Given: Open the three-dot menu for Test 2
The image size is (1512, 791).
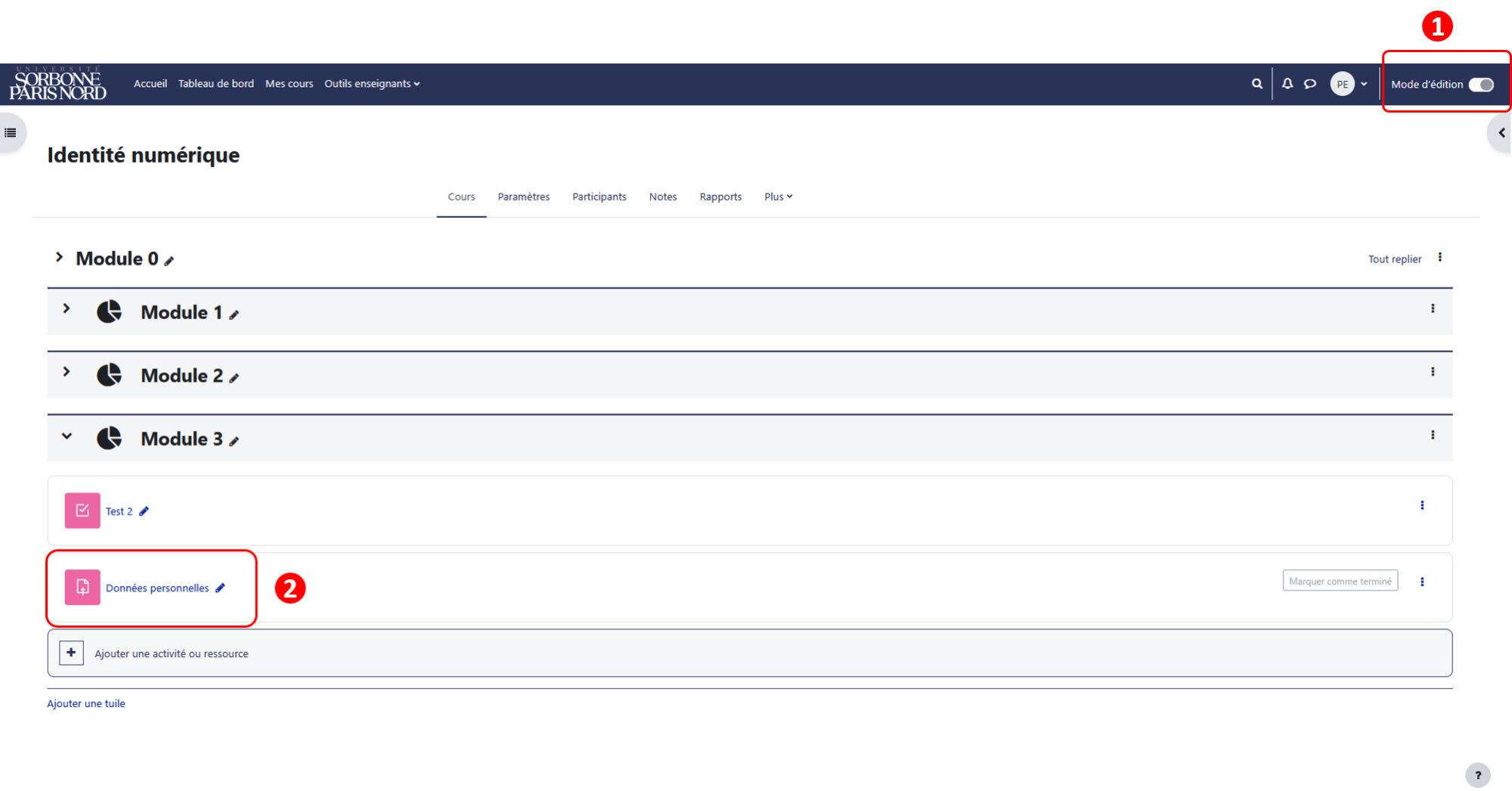Looking at the screenshot, I should (1422, 505).
